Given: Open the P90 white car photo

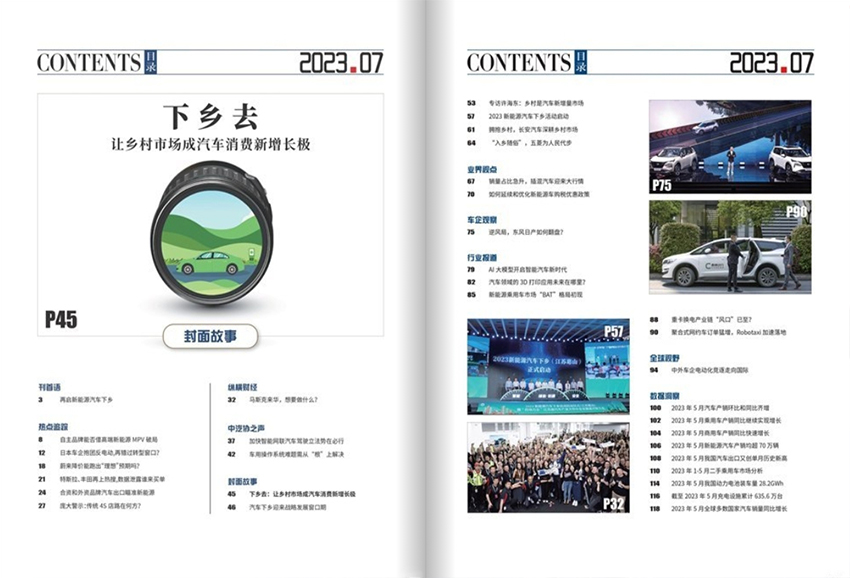Looking at the screenshot, I should [x=729, y=246].
